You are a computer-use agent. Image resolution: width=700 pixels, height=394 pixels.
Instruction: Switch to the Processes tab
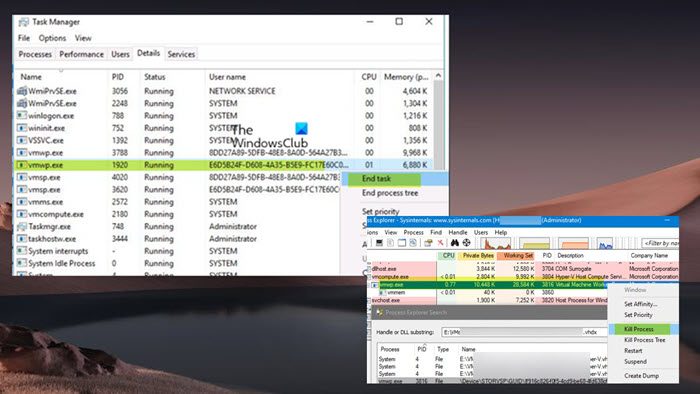[x=35, y=54]
